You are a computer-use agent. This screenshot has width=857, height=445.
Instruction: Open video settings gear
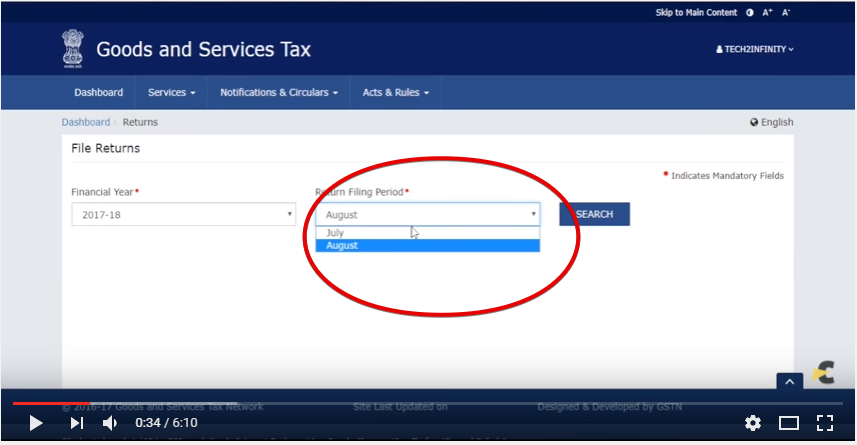pyautogui.click(x=753, y=423)
